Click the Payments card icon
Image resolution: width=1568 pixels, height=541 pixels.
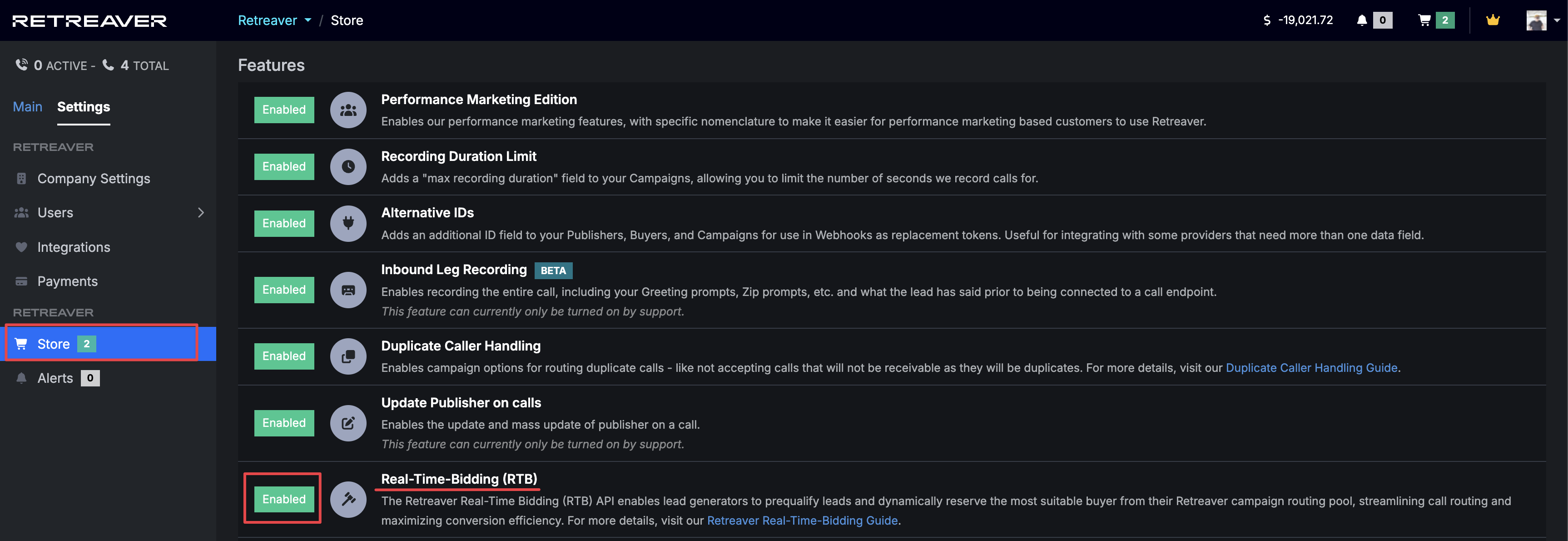(21, 281)
